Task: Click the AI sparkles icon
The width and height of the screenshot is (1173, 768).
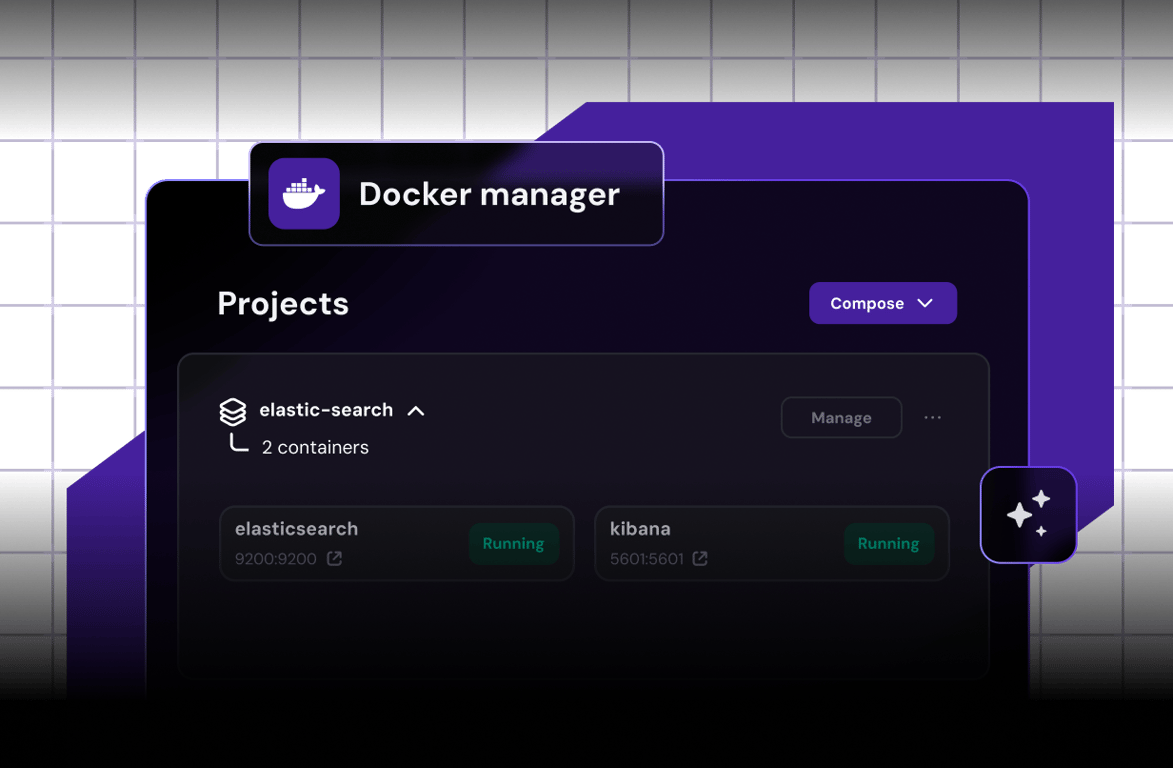Action: click(x=1028, y=514)
